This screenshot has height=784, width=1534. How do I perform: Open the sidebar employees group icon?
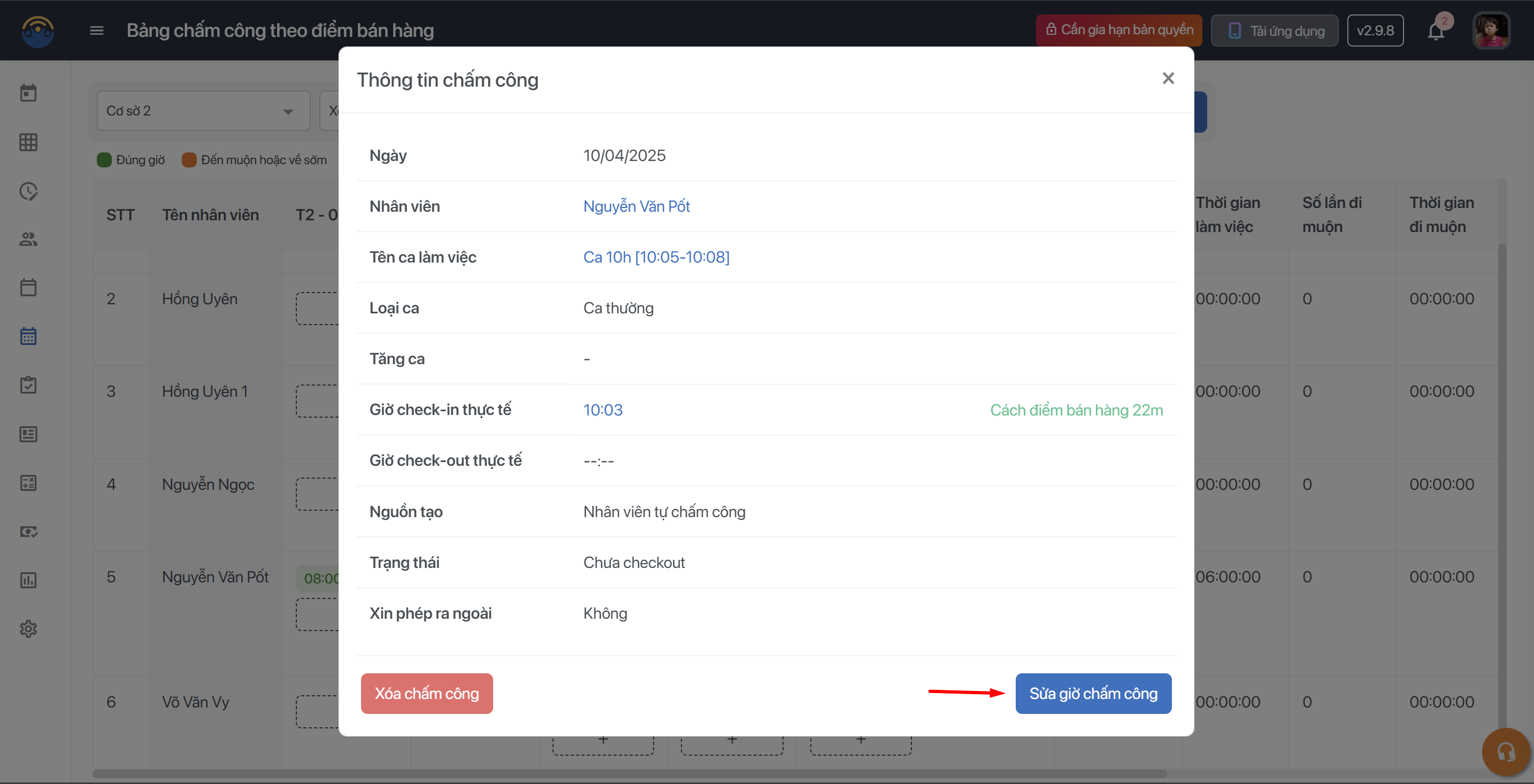(28, 239)
